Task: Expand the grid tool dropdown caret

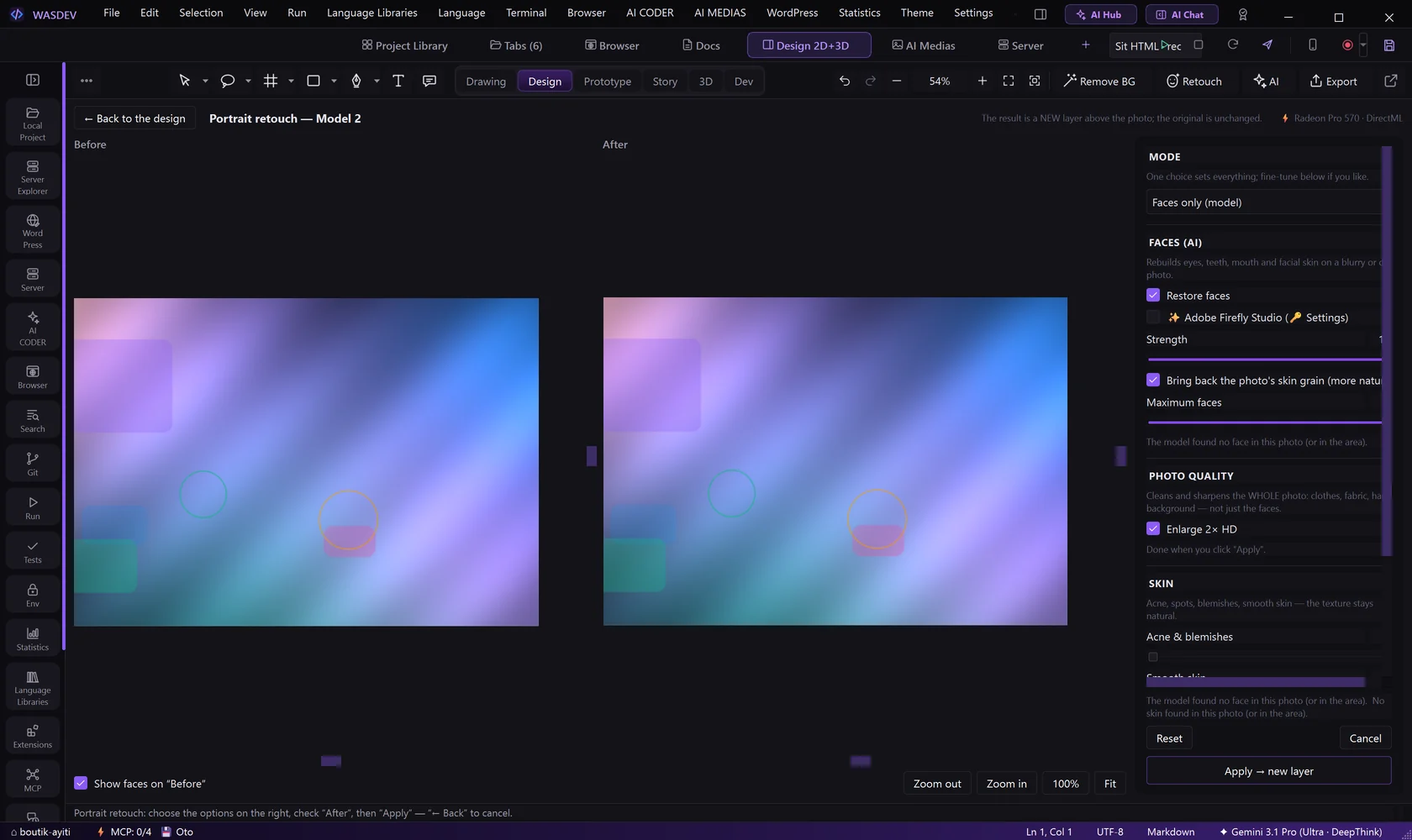Action: 291,81
